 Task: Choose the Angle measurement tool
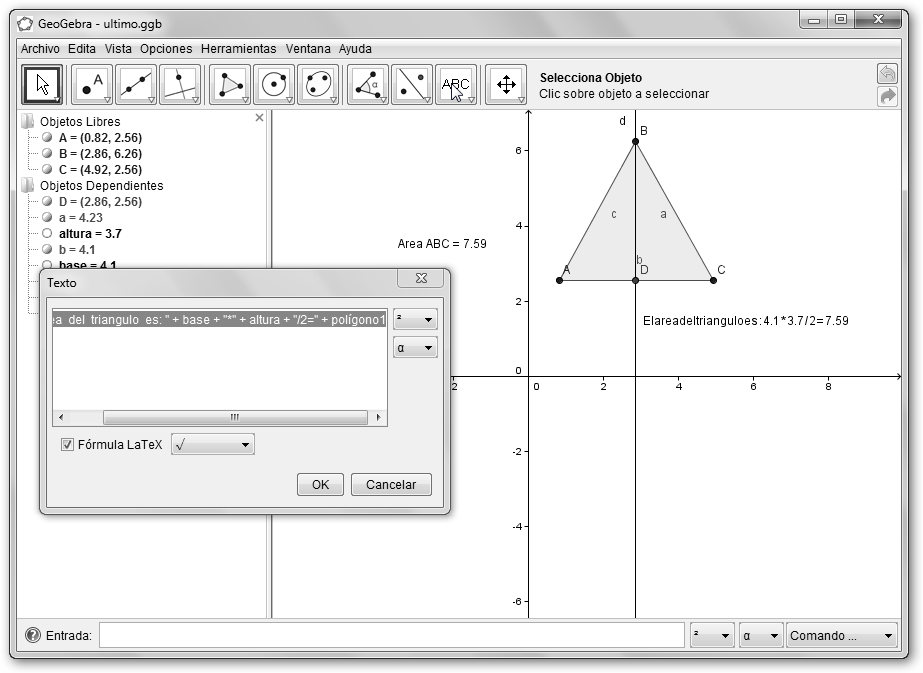pyautogui.click(x=367, y=85)
